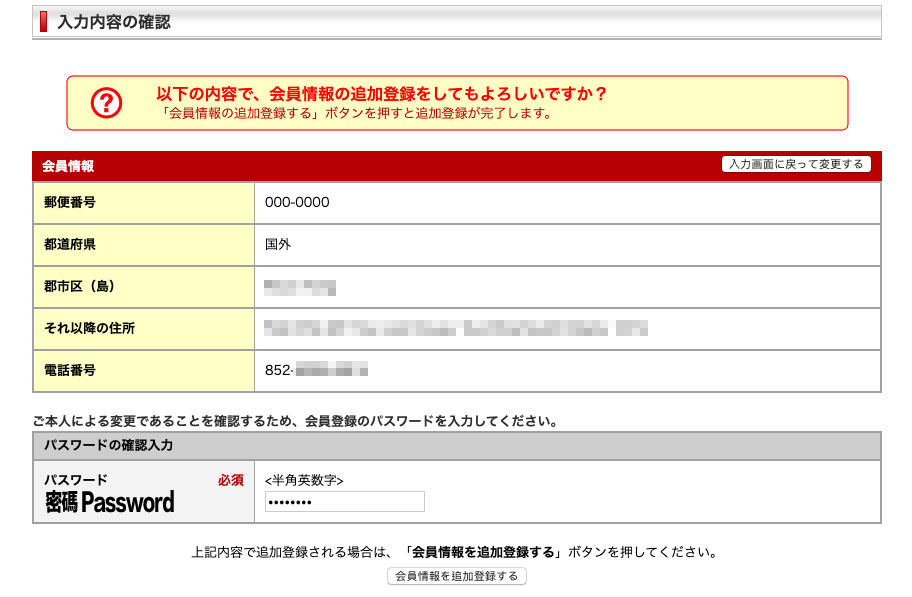Click the 郵便番号 label cell

pyautogui.click(x=144, y=203)
